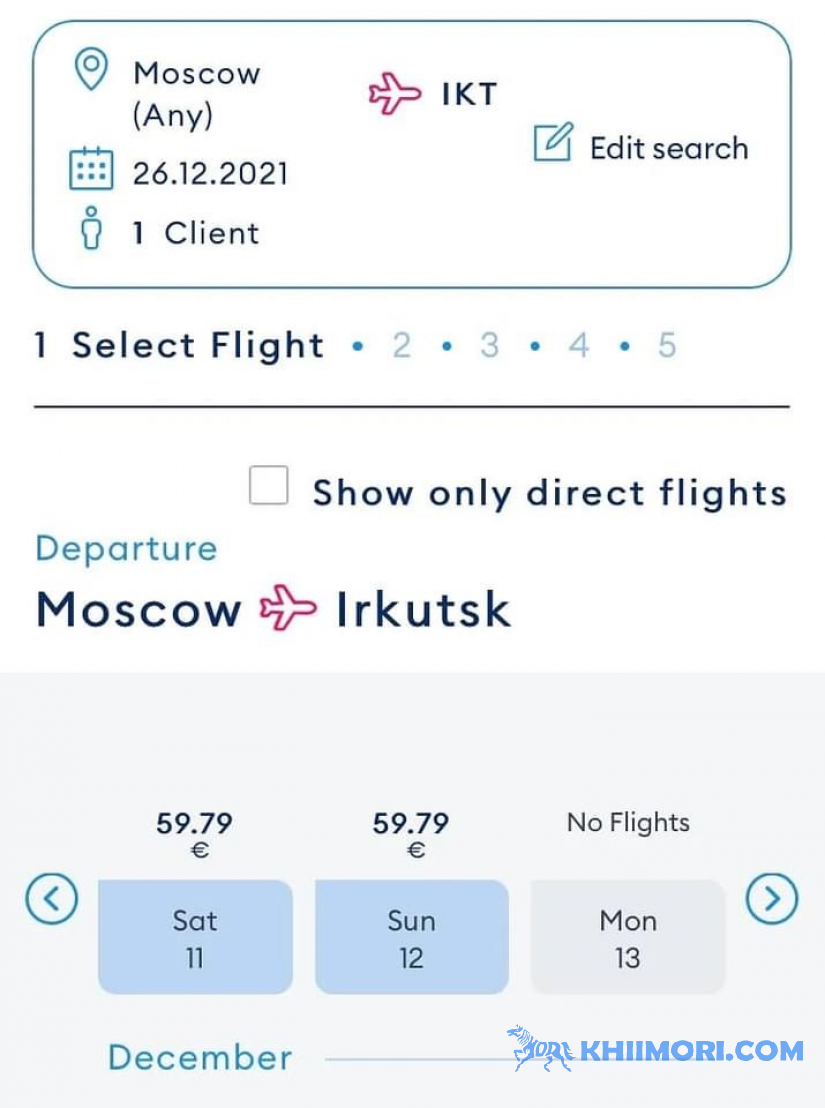Jump to step 3 of booking
The width and height of the screenshot is (825, 1108).
pos(489,346)
